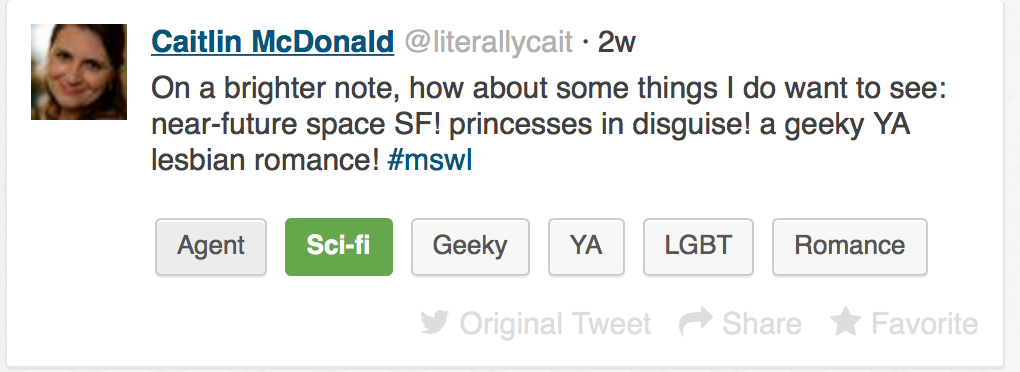This screenshot has height=372, width=1020.
Task: Open the Original Tweet link text
Action: [555, 324]
